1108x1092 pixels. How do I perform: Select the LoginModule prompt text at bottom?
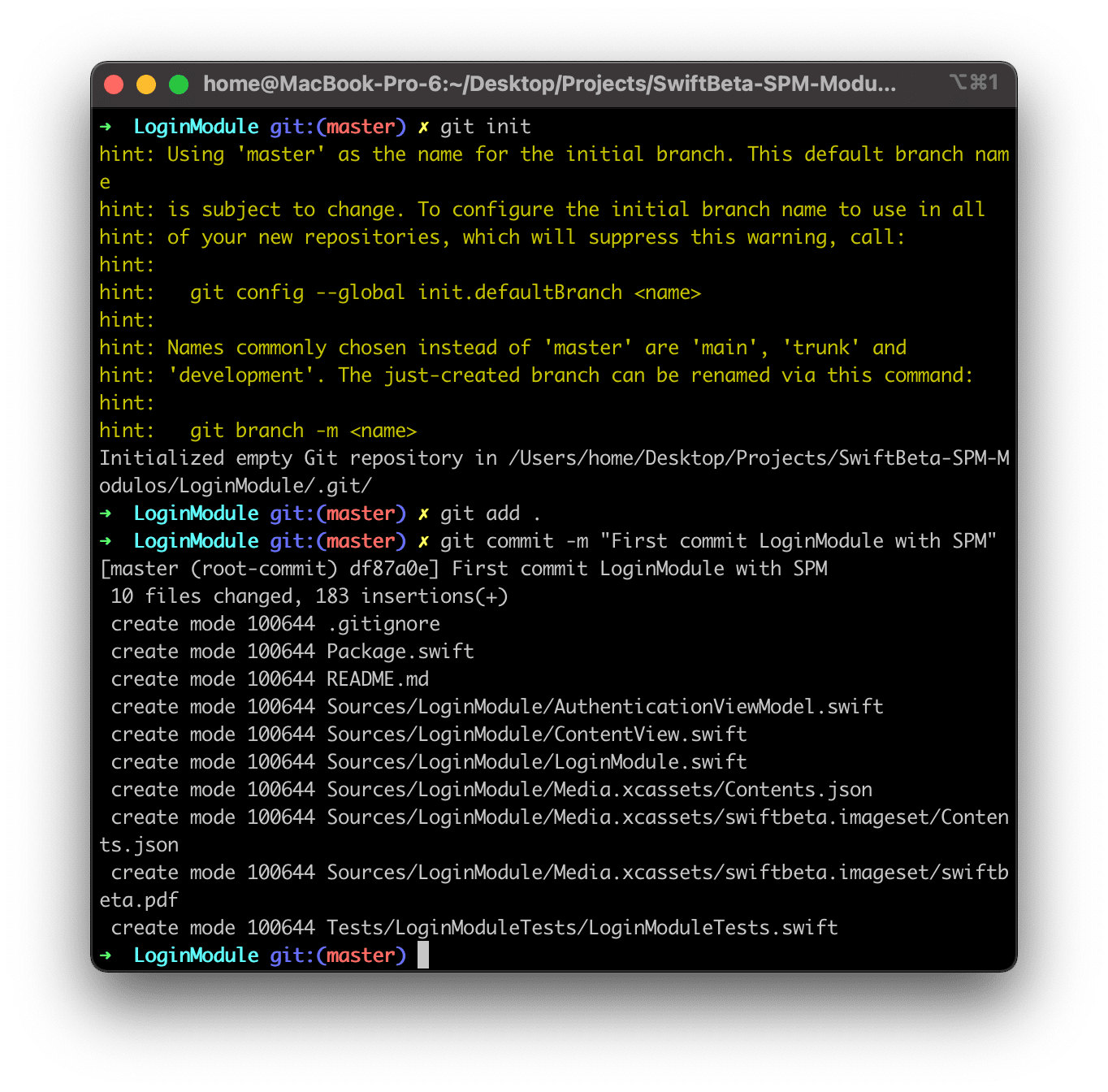coord(196,955)
